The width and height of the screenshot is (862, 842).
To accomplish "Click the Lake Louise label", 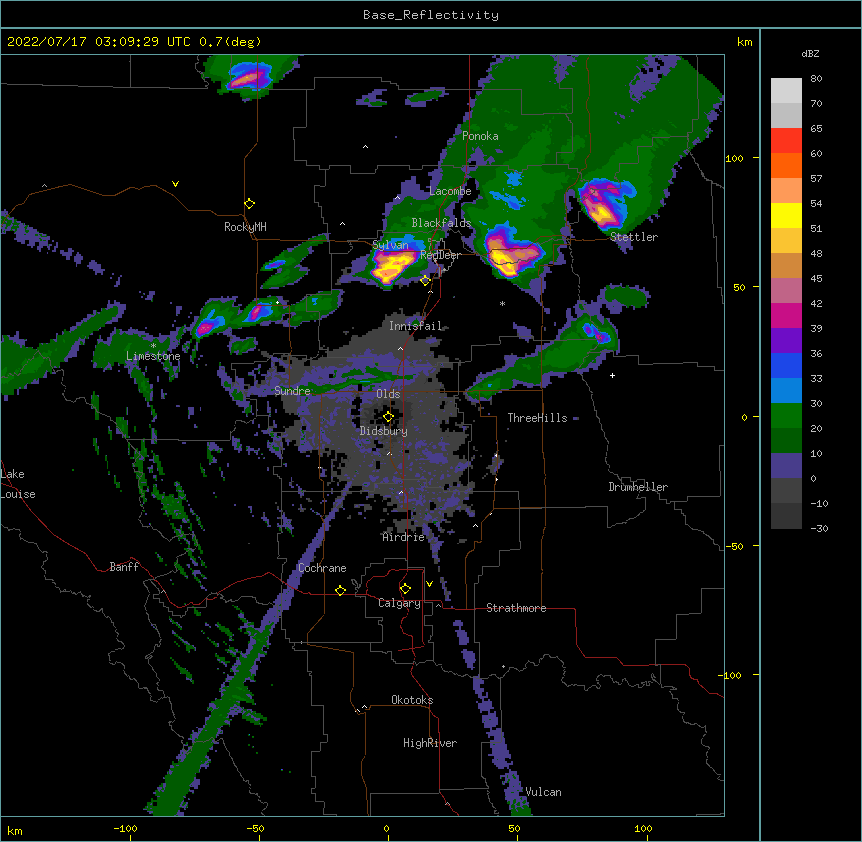I will coord(18,484).
